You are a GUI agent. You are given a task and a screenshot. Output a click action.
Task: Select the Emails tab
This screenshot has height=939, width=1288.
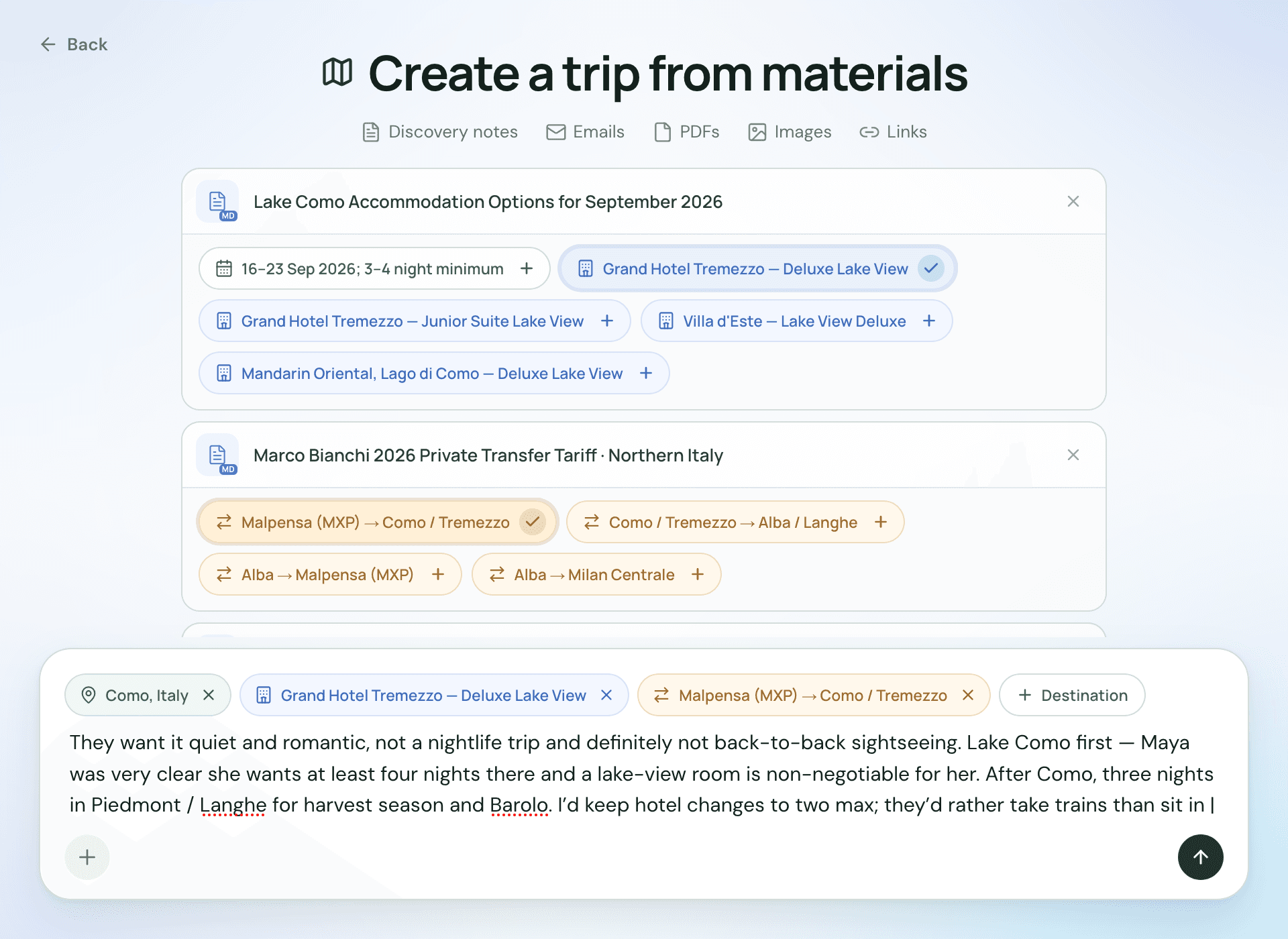(585, 132)
